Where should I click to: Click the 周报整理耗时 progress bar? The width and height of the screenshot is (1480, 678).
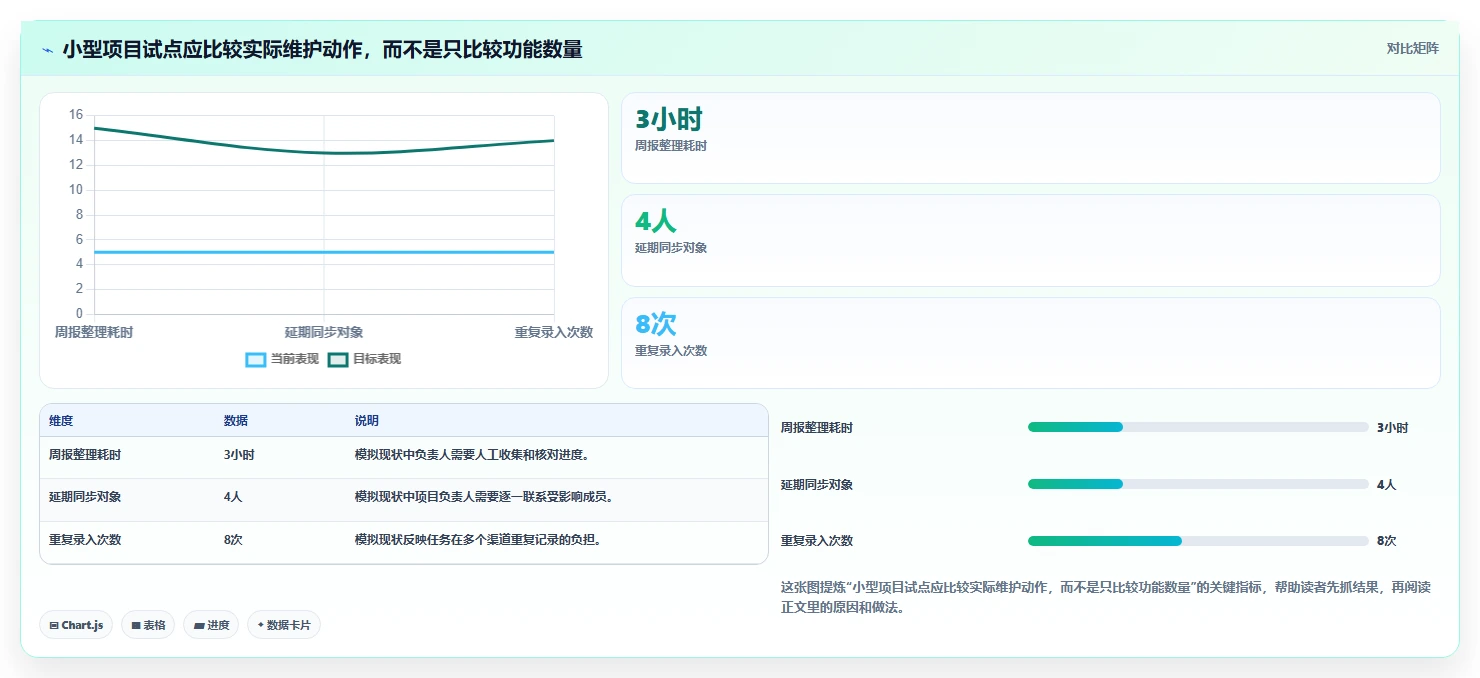tap(1198, 427)
